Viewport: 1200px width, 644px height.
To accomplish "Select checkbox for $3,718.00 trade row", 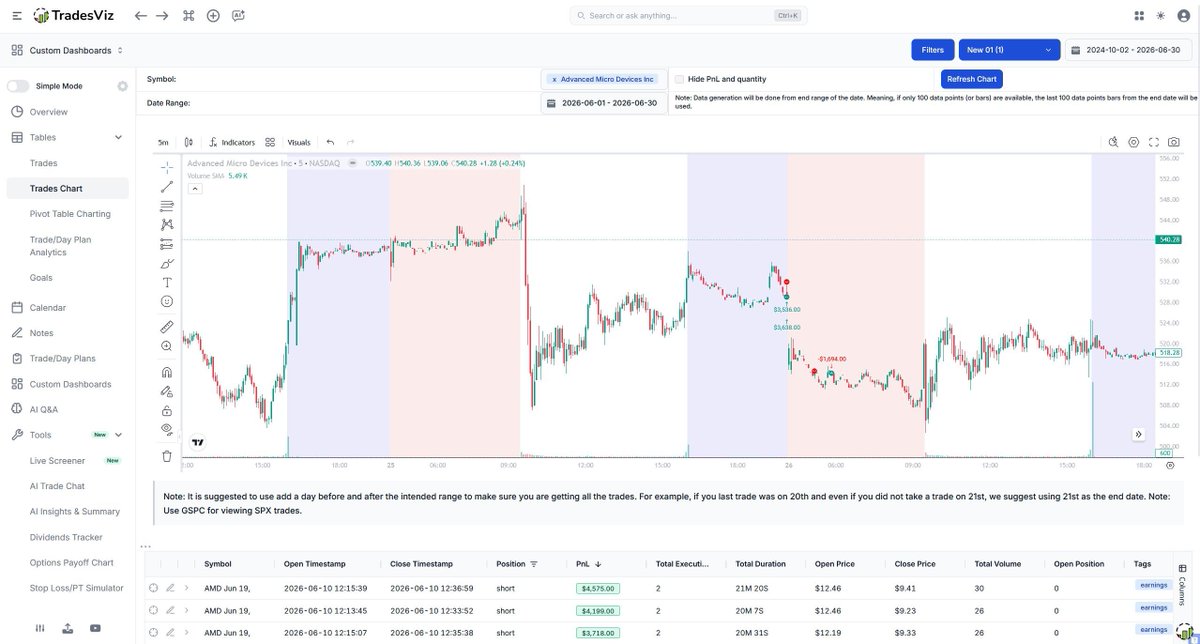I will point(153,630).
